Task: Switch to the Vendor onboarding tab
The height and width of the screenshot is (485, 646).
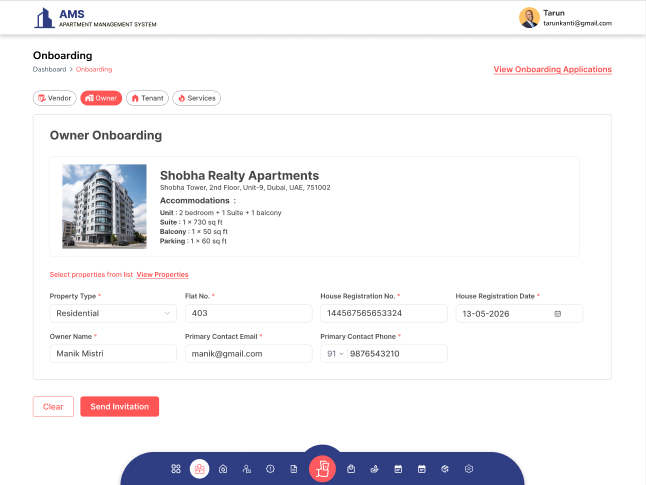Action: 55,98
